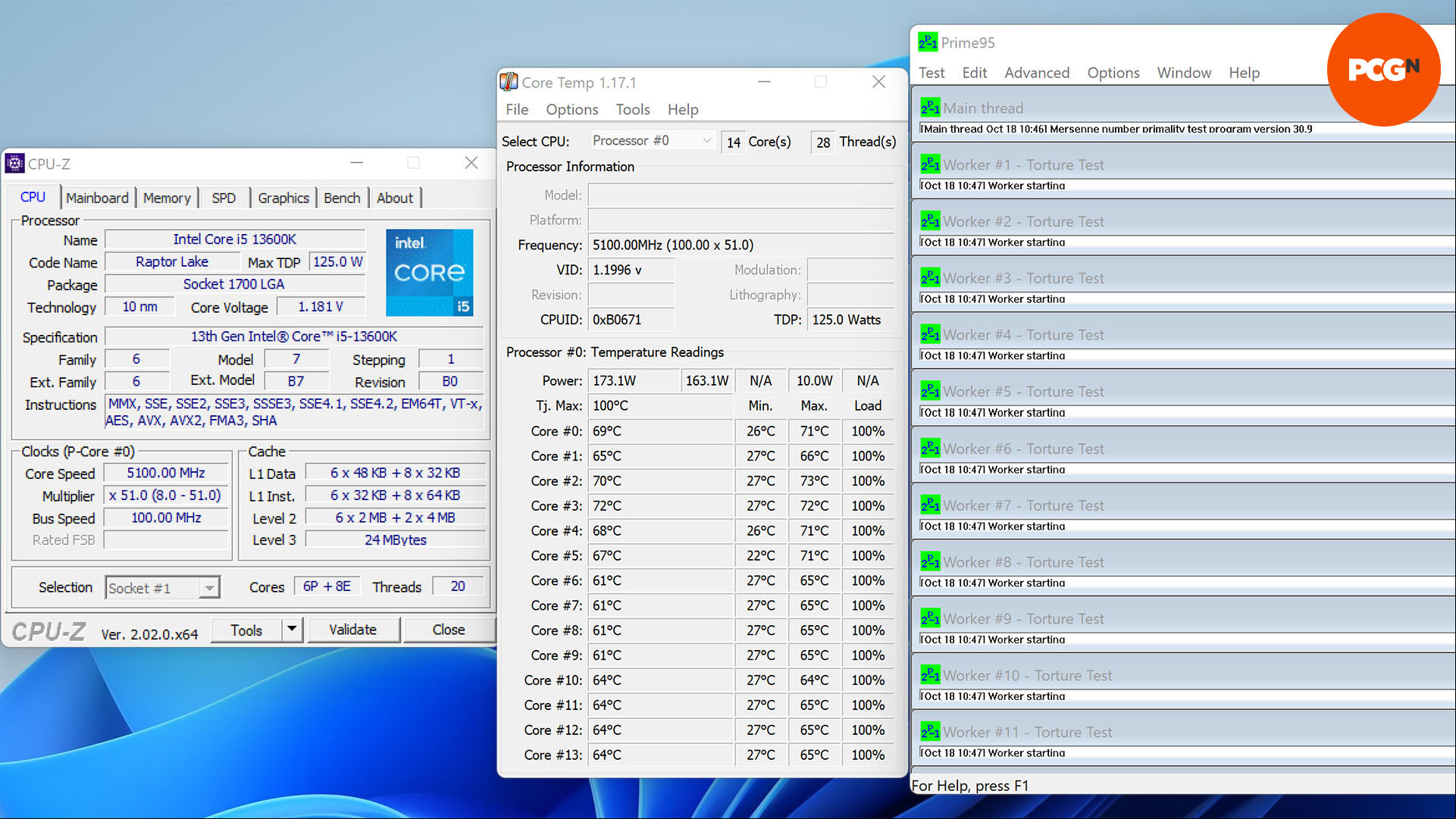
Task: Open the About tab in CPU-Z
Action: [395, 198]
